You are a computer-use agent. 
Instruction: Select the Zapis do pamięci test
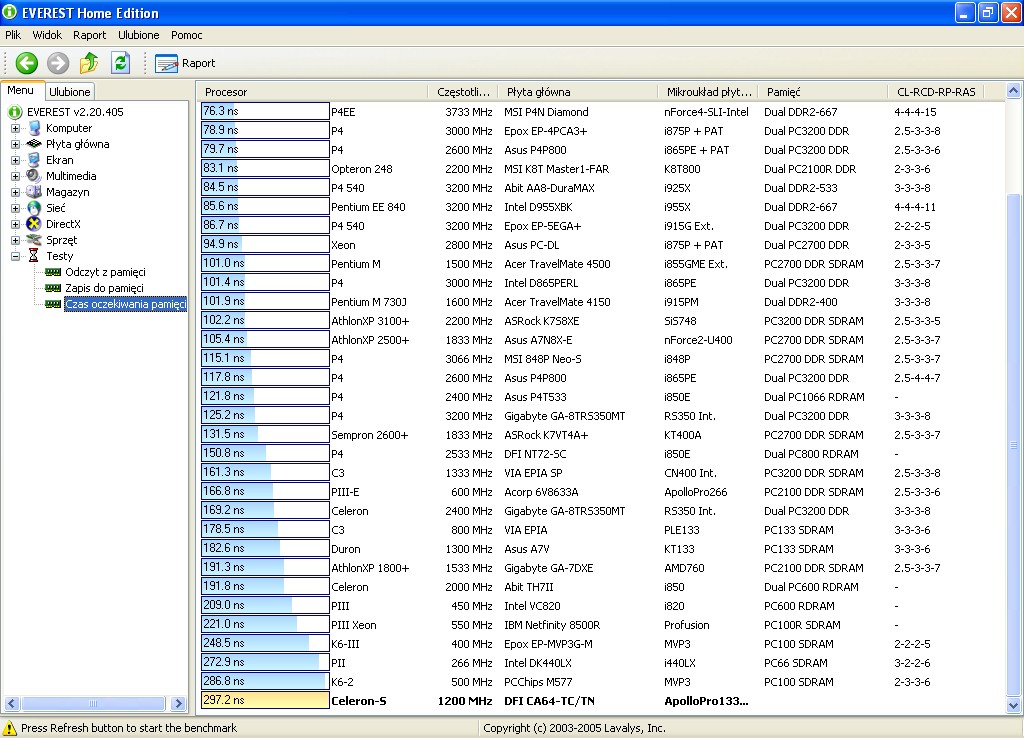tap(104, 288)
